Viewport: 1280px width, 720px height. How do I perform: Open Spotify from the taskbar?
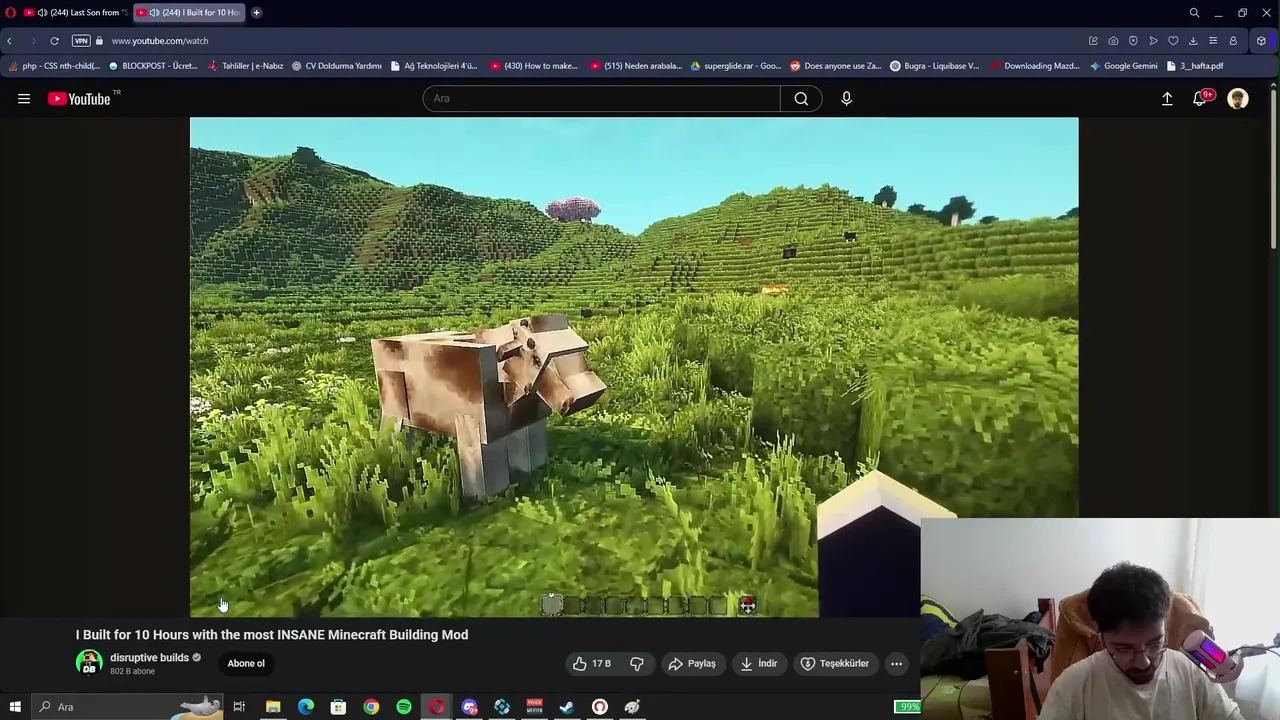404,707
